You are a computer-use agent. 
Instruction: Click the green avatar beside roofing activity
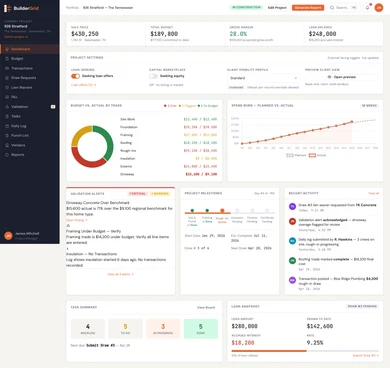click(x=292, y=261)
